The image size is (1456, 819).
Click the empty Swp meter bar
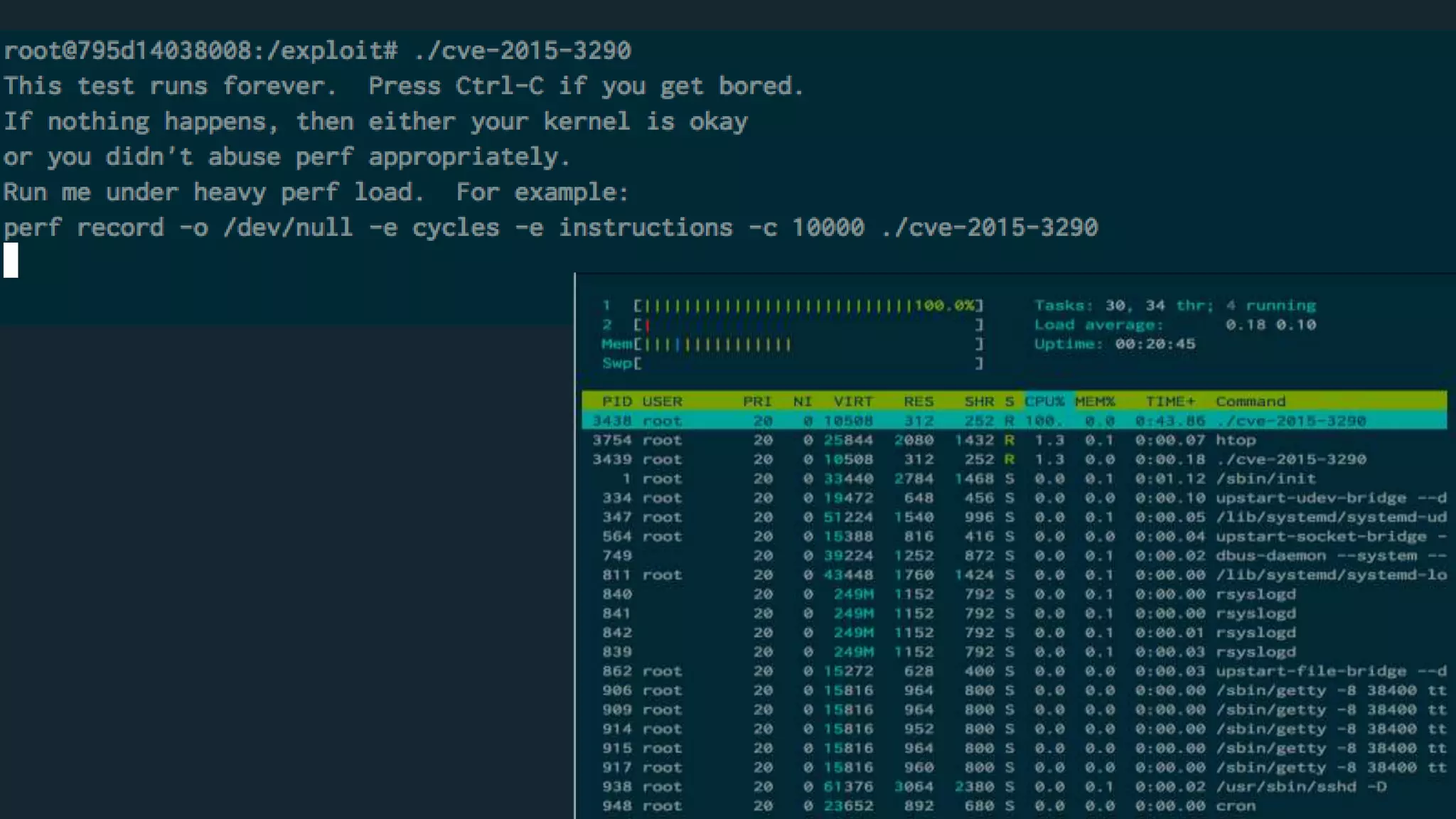(808, 363)
